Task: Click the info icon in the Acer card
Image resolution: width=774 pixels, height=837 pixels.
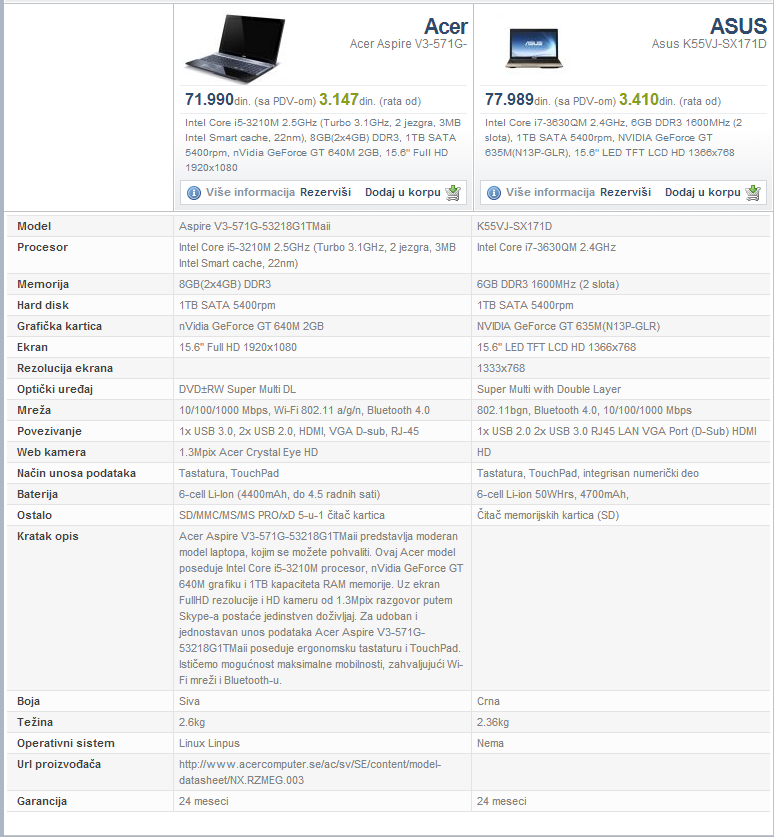Action: 194,193
